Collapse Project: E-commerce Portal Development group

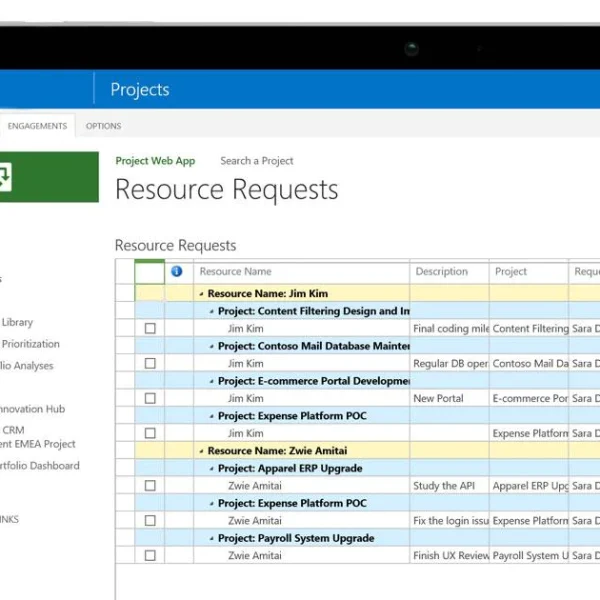(212, 381)
